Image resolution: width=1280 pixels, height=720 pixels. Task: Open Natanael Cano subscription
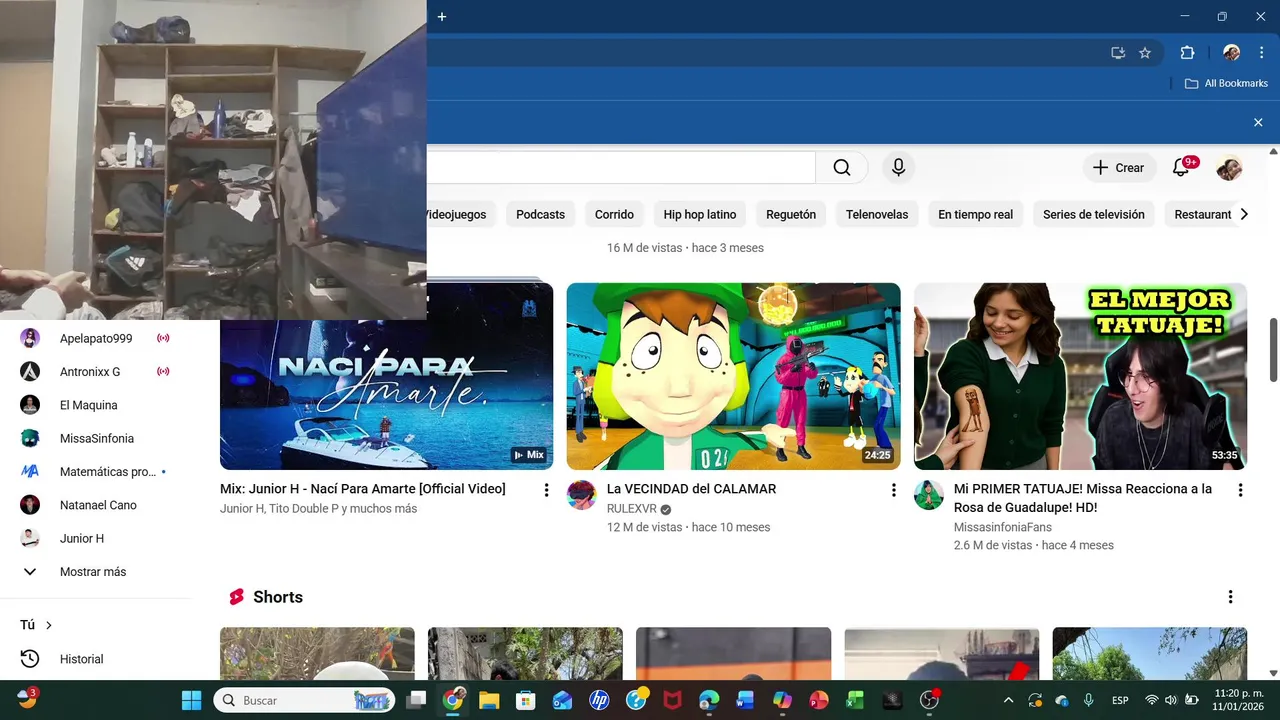click(x=95, y=505)
